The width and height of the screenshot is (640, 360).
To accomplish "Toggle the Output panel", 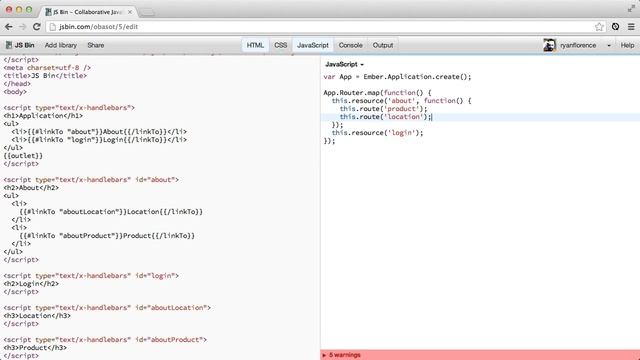I will pos(383,45).
